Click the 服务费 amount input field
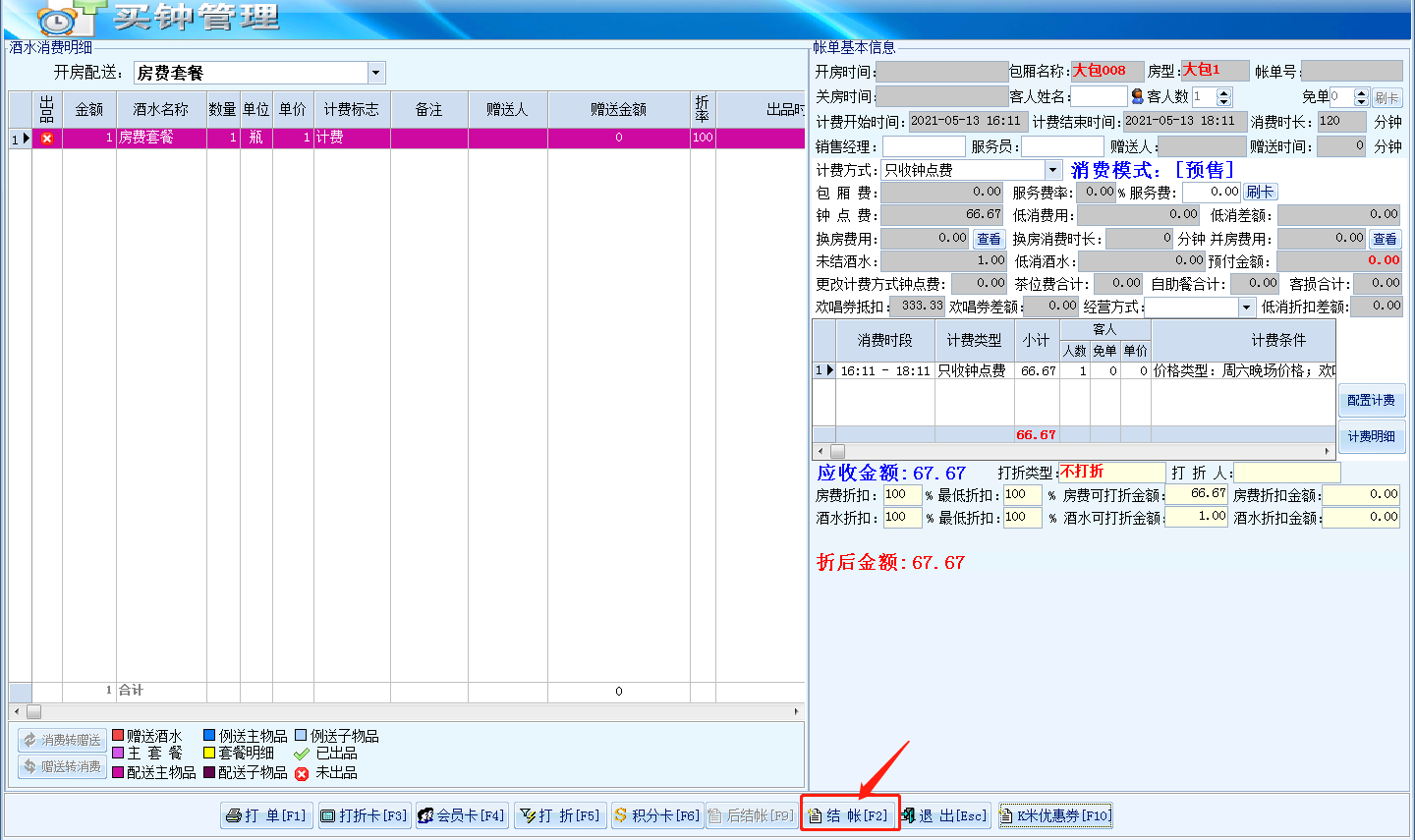This screenshot has height=840, width=1415. click(x=1213, y=193)
